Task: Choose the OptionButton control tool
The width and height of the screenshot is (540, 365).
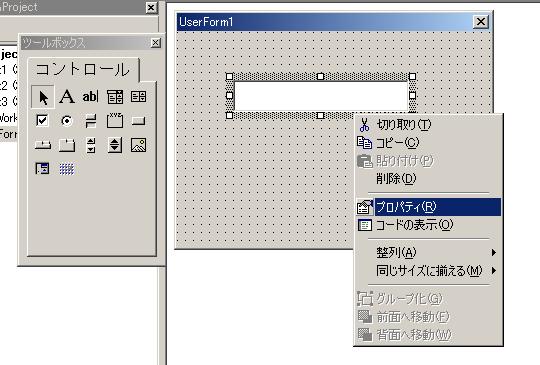Action: click(66, 121)
